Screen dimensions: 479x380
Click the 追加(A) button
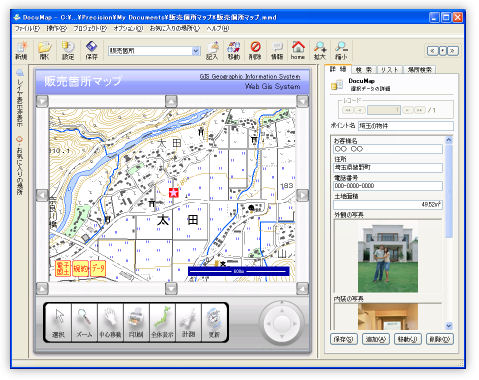pos(376,339)
